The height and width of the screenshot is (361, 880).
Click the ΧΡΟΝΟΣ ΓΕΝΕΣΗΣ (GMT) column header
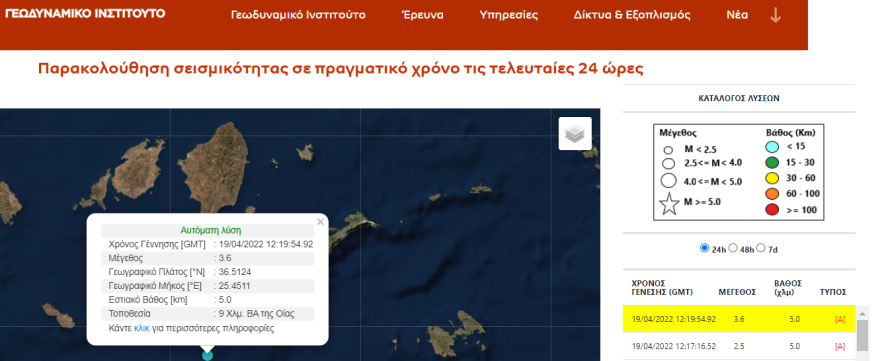click(662, 287)
